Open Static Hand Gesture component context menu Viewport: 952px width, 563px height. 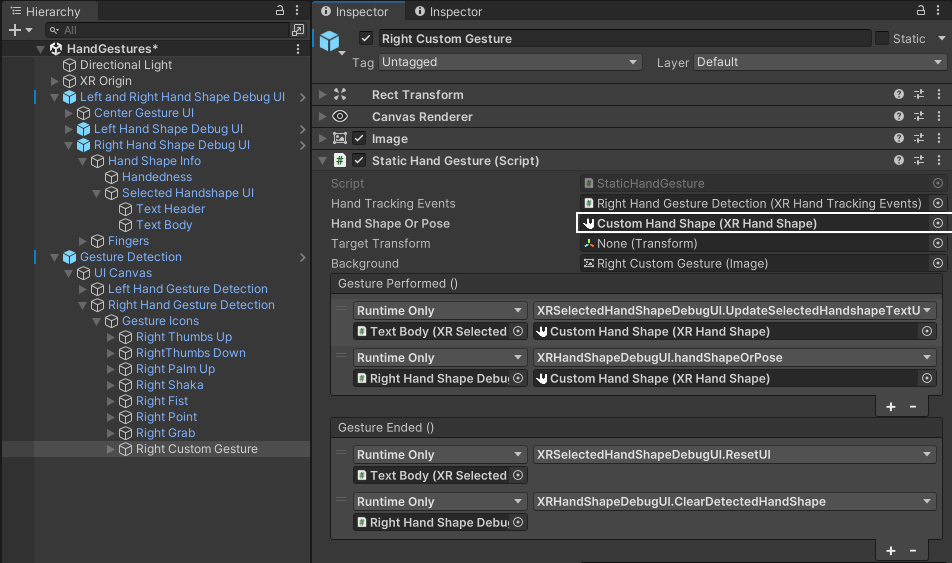point(939,161)
